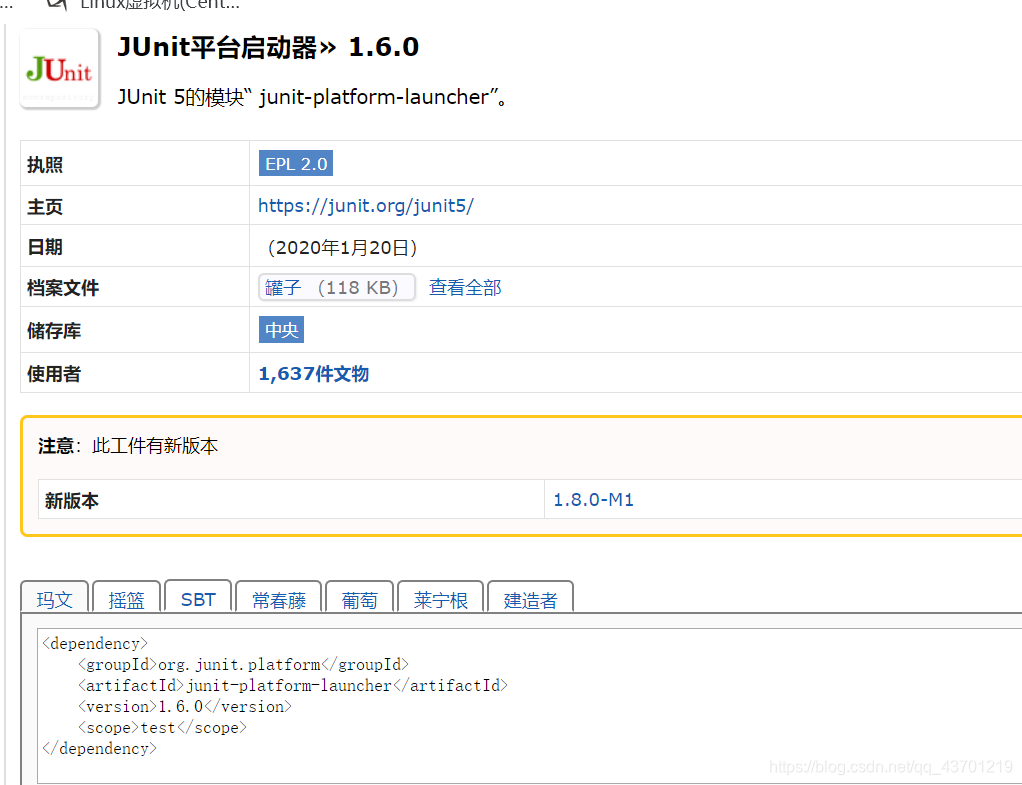Click the 档案文件 row label
Screen dimensions: 1022x785
pos(63,288)
